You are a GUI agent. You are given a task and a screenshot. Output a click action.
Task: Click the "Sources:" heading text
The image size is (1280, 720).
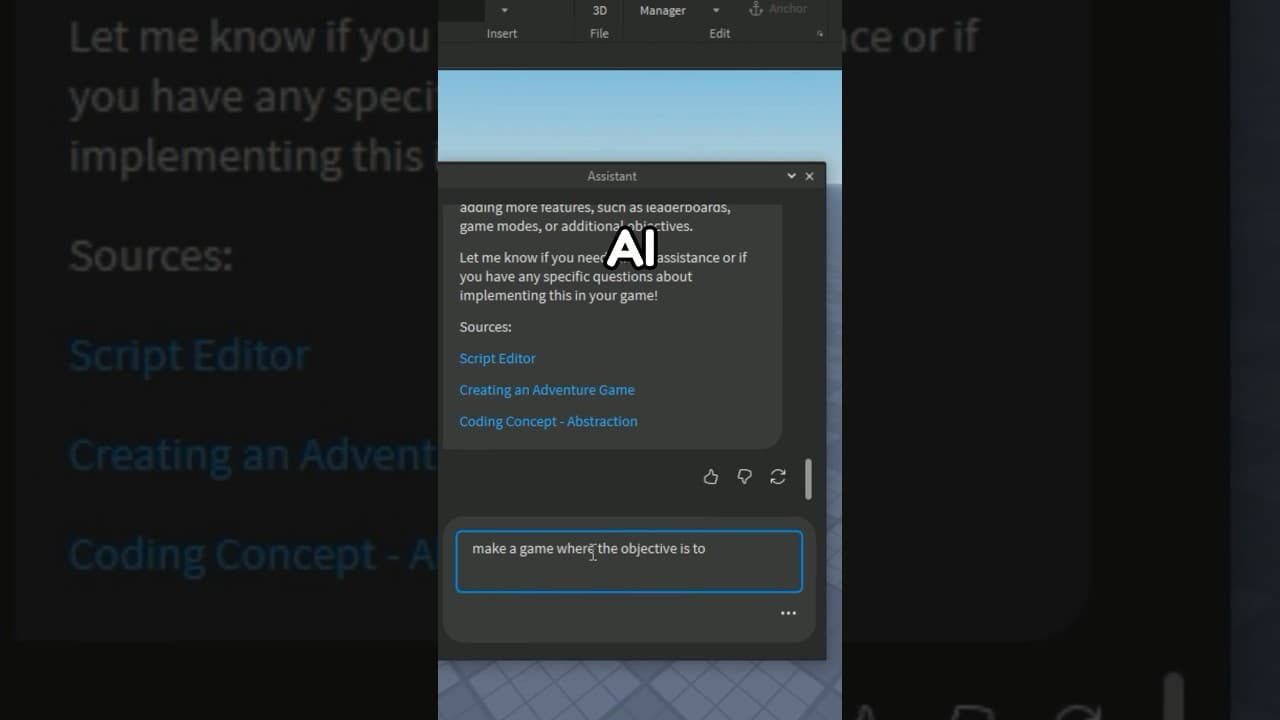485,327
